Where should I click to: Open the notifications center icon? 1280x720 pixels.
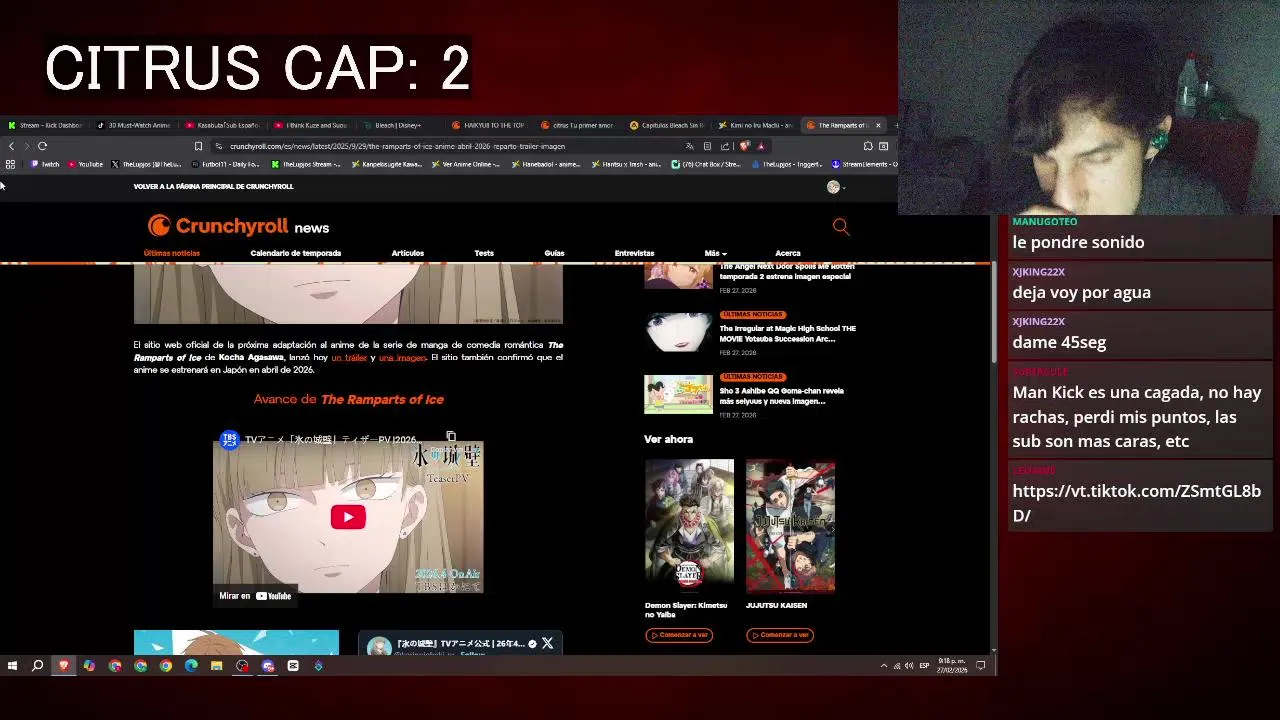tap(981, 666)
